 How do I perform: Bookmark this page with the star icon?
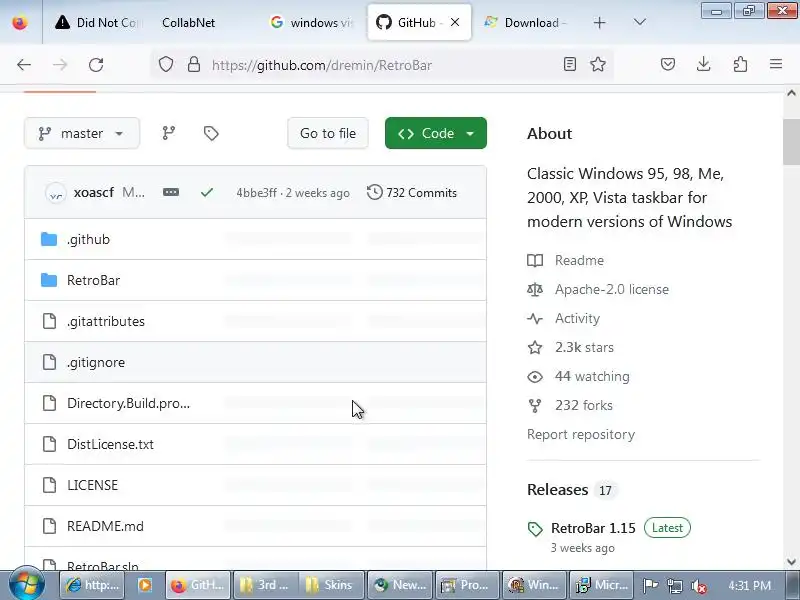pos(598,64)
